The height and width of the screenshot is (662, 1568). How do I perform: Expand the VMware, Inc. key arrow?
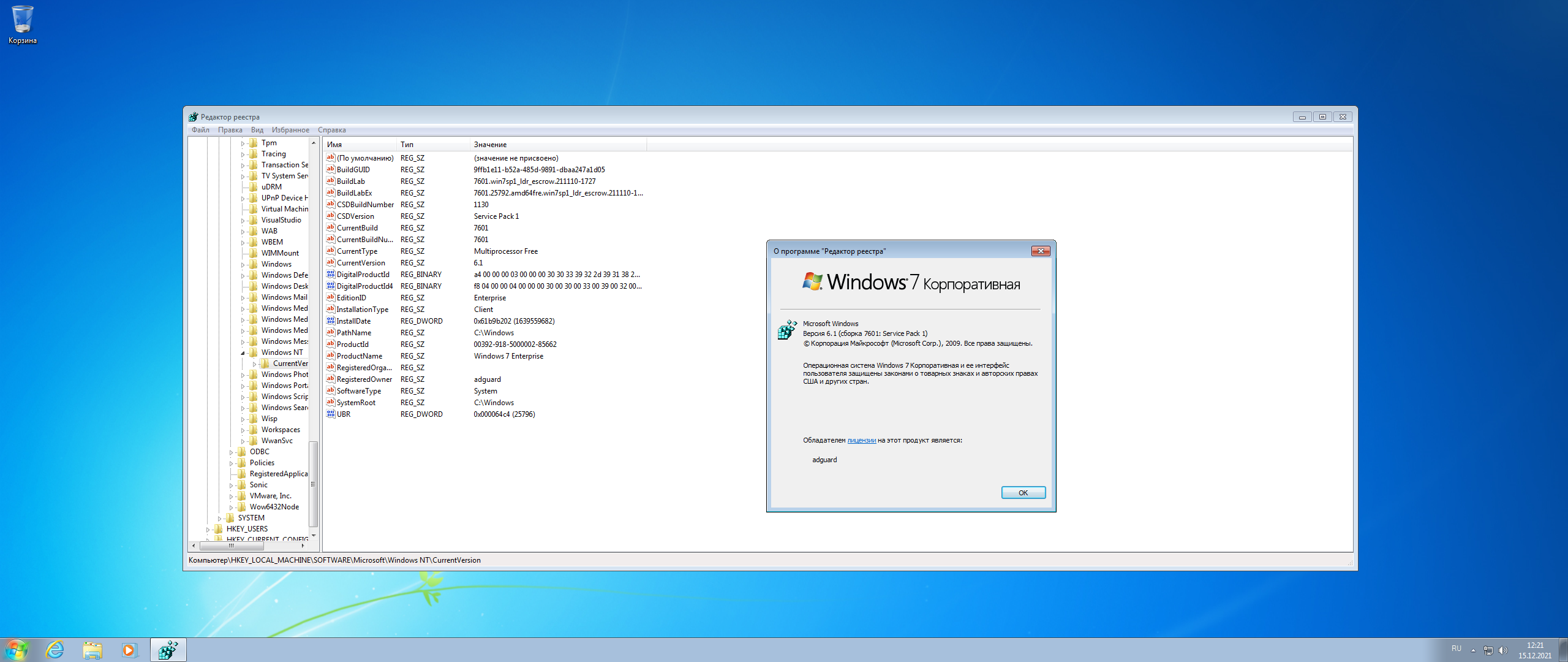click(231, 496)
